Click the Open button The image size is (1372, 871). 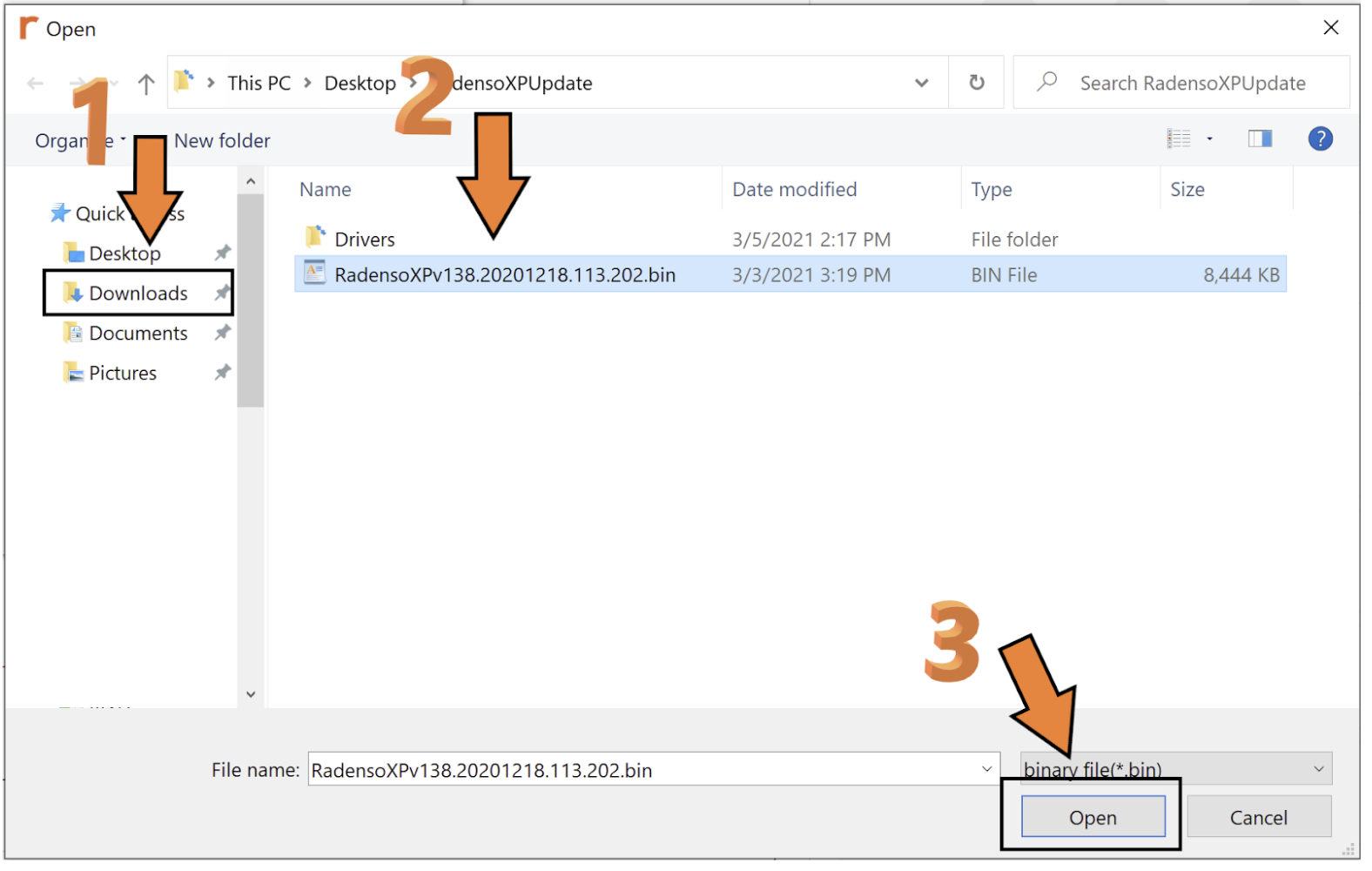pos(1093,818)
